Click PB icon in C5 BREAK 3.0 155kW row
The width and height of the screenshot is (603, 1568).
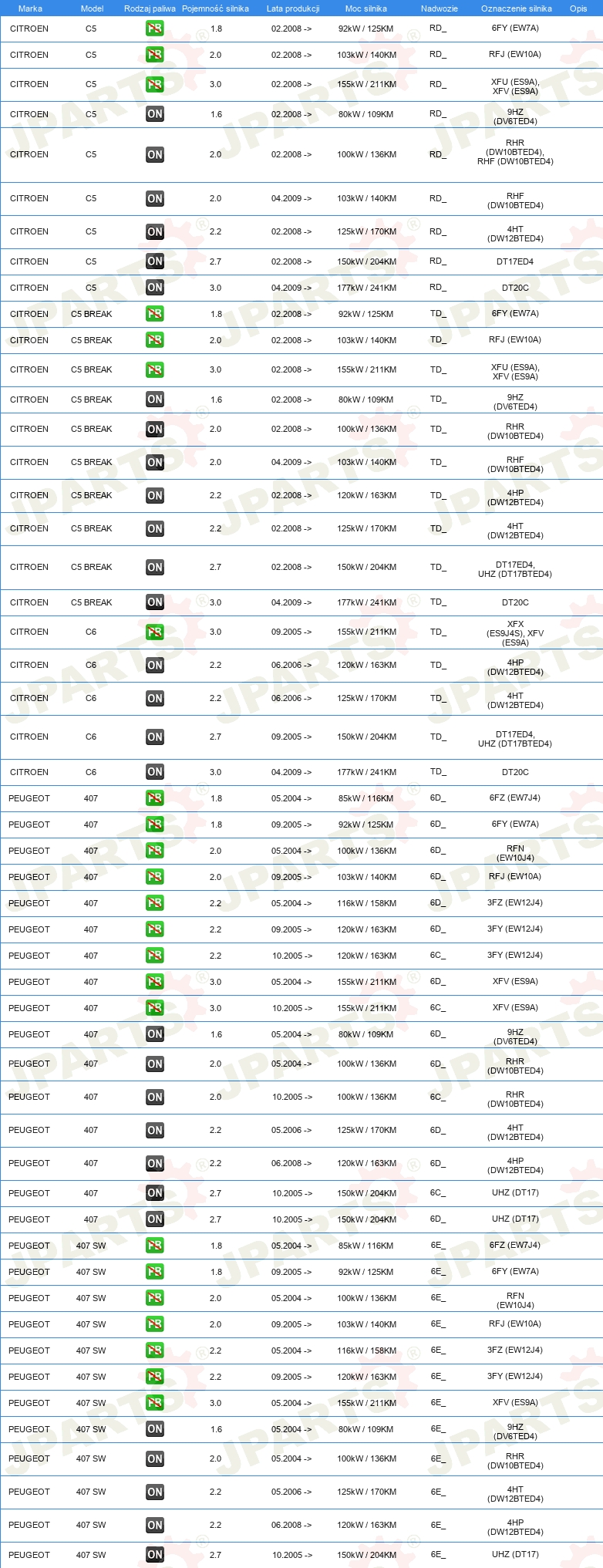155,369
